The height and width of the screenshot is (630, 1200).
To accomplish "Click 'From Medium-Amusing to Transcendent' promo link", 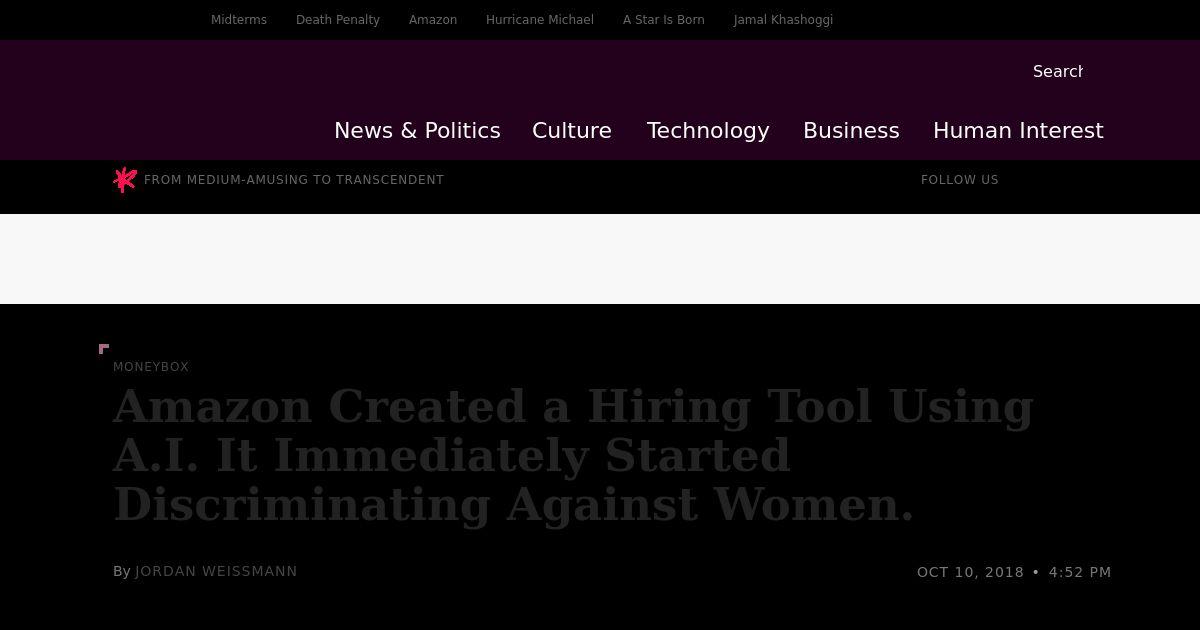I will tap(294, 180).
